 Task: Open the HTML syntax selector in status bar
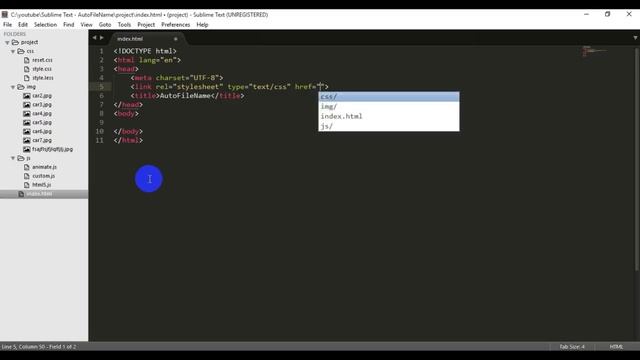tap(616, 347)
